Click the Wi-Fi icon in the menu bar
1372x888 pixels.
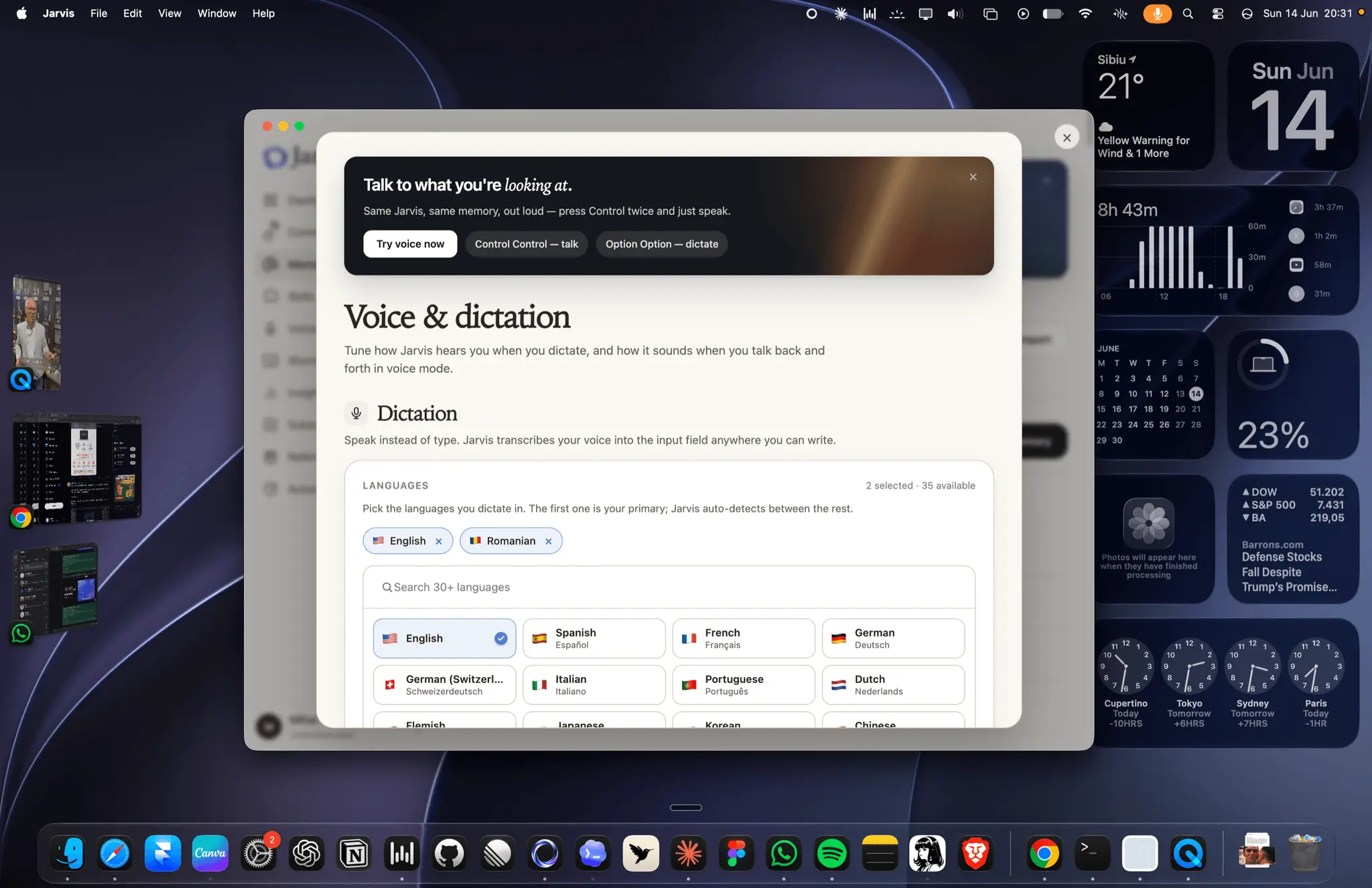(1085, 13)
